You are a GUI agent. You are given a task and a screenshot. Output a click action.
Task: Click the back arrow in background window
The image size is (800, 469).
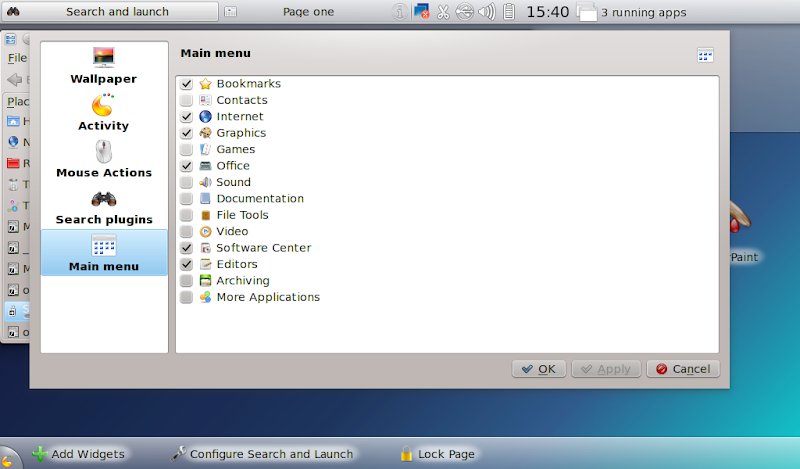15,80
